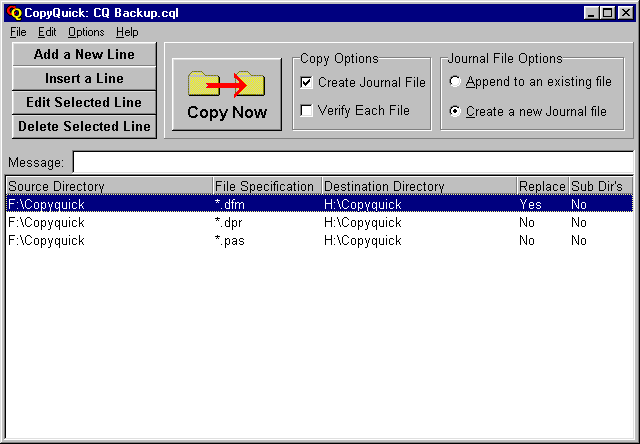This screenshot has height=444, width=640.
Task: Open the File menu
Action: click(18, 32)
